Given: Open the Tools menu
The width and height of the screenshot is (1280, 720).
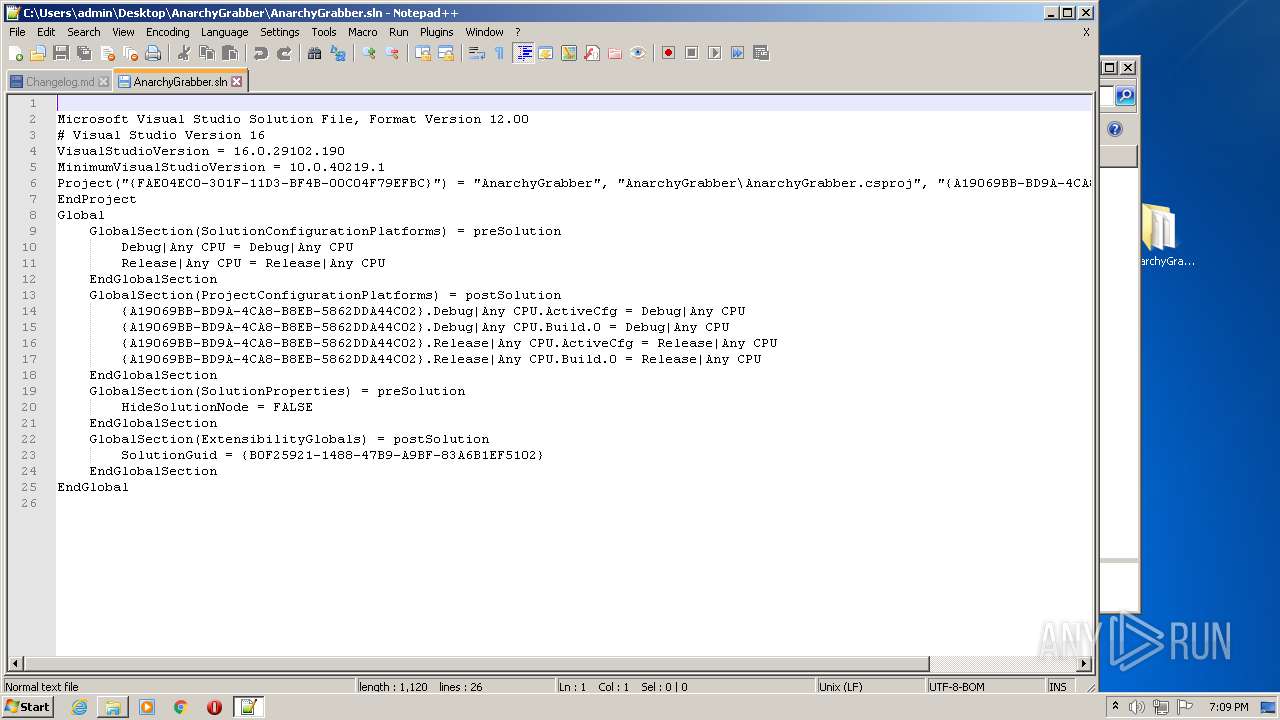Looking at the screenshot, I should pos(324,32).
